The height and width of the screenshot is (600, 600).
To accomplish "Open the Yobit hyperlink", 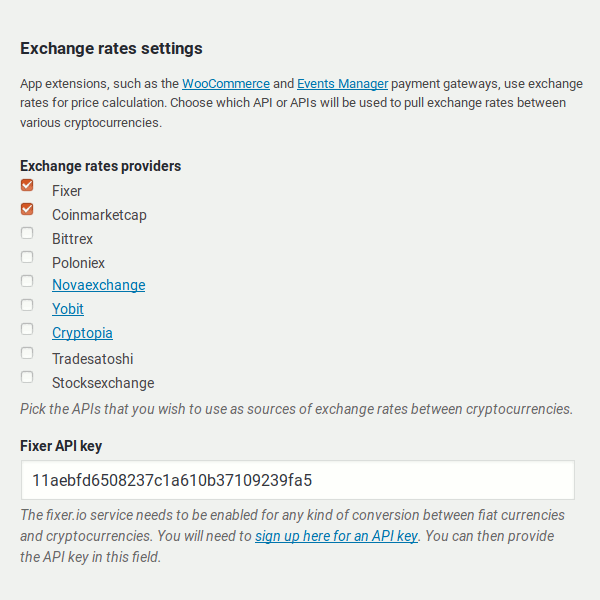I will pyautogui.click(x=68, y=309).
